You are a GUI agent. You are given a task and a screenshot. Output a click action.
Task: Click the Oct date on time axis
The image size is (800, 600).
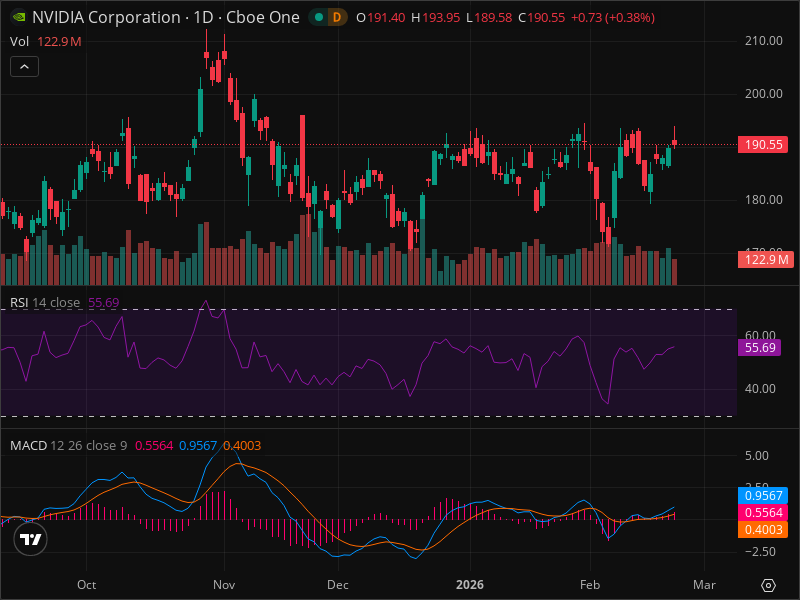tap(86, 585)
